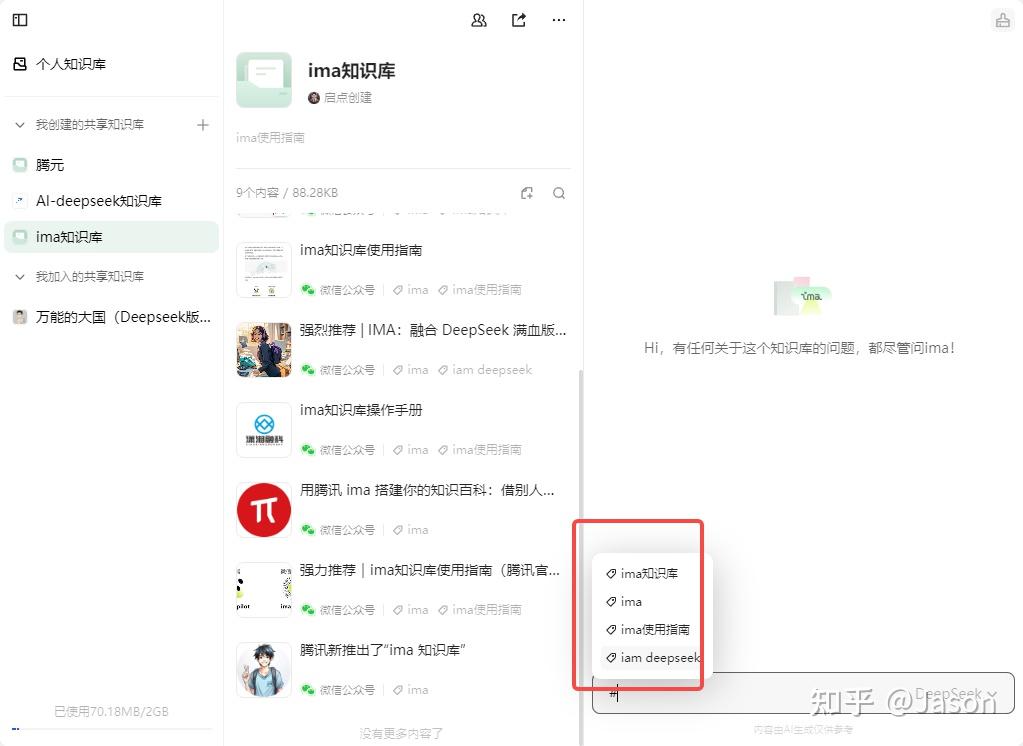Toggle the sidebar collapse icon top-left
1023x746 pixels.
pyautogui.click(x=19, y=20)
